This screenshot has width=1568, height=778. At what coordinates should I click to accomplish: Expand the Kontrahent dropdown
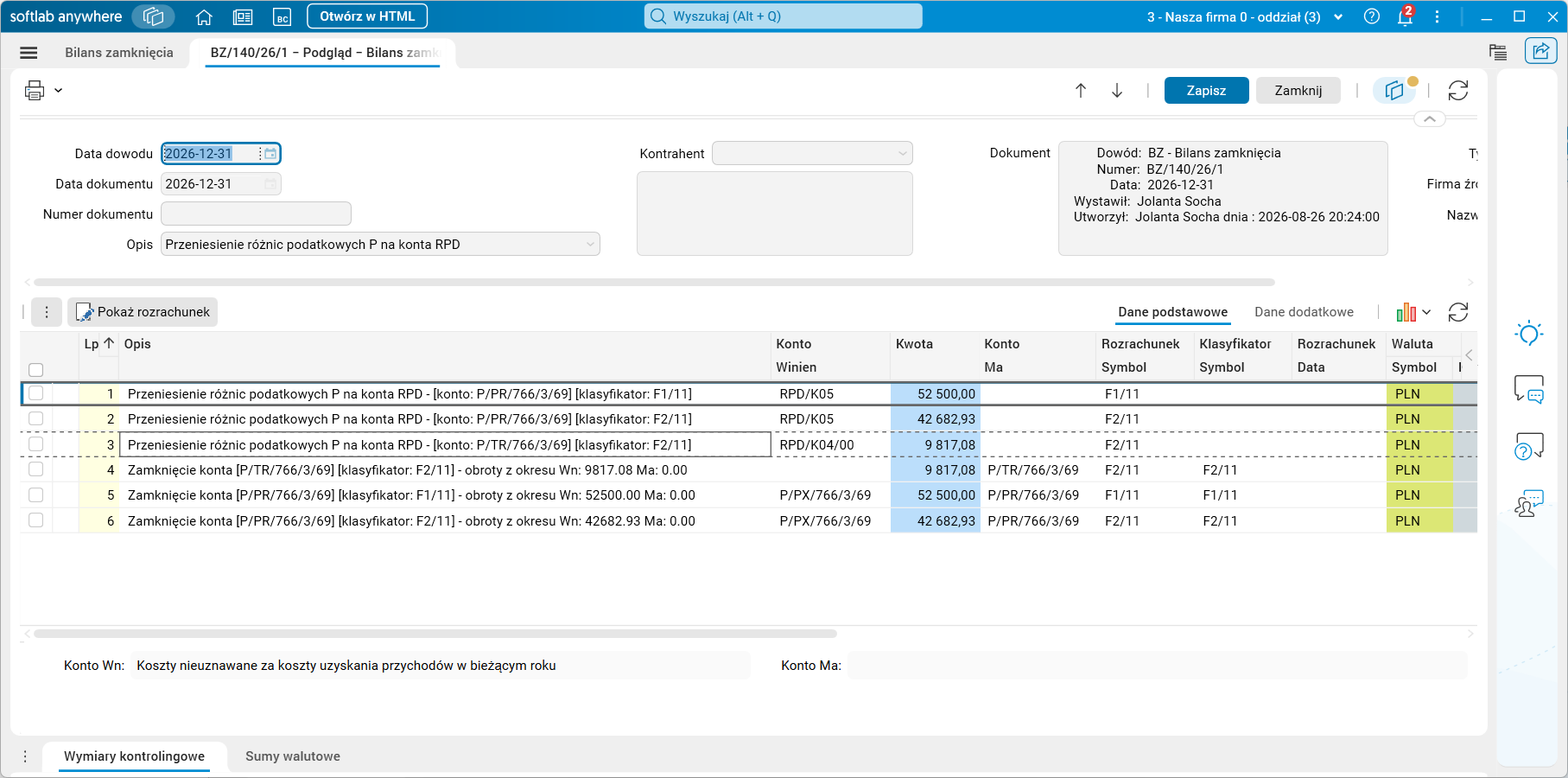click(902, 154)
